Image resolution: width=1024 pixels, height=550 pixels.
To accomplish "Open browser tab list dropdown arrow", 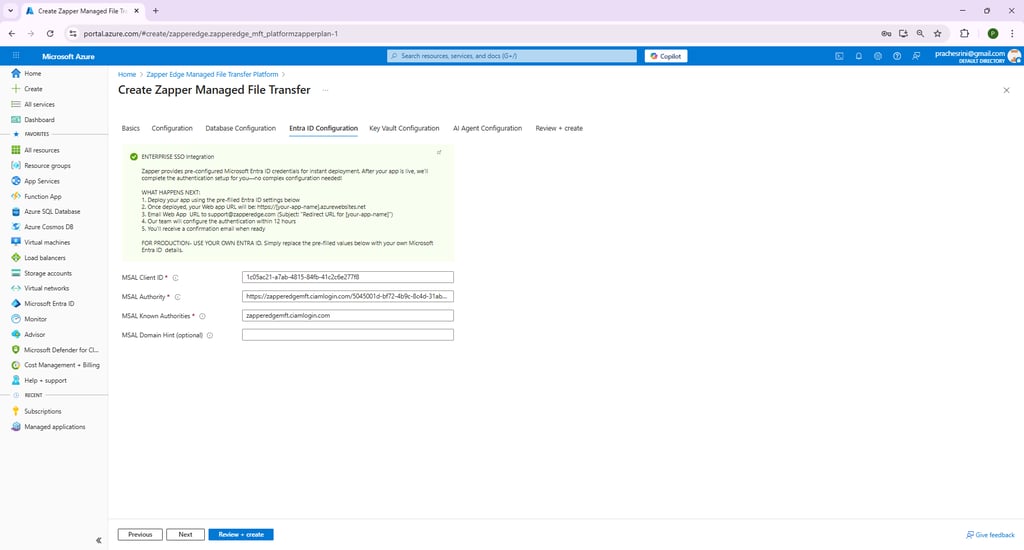I will point(10,11).
